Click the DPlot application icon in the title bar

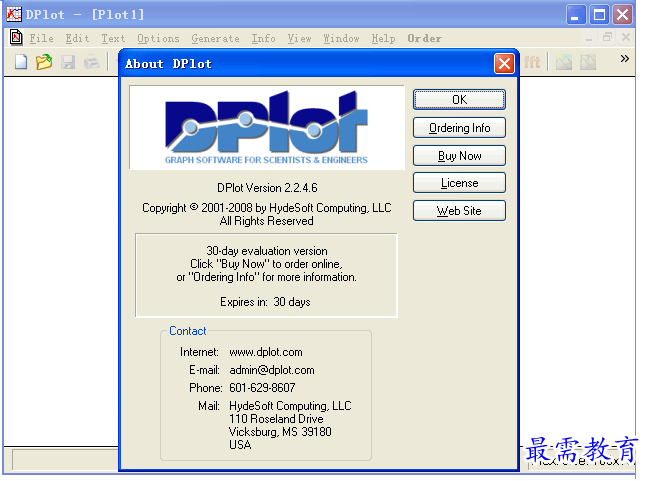click(14, 14)
